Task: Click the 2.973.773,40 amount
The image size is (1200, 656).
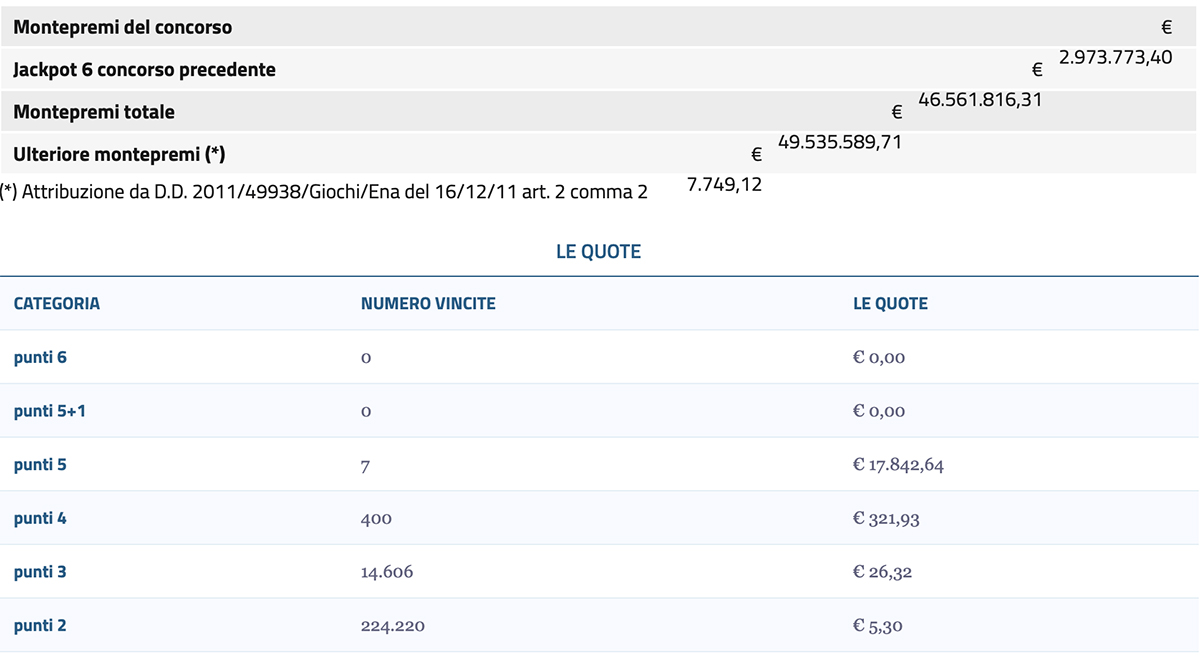Action: tap(1115, 57)
